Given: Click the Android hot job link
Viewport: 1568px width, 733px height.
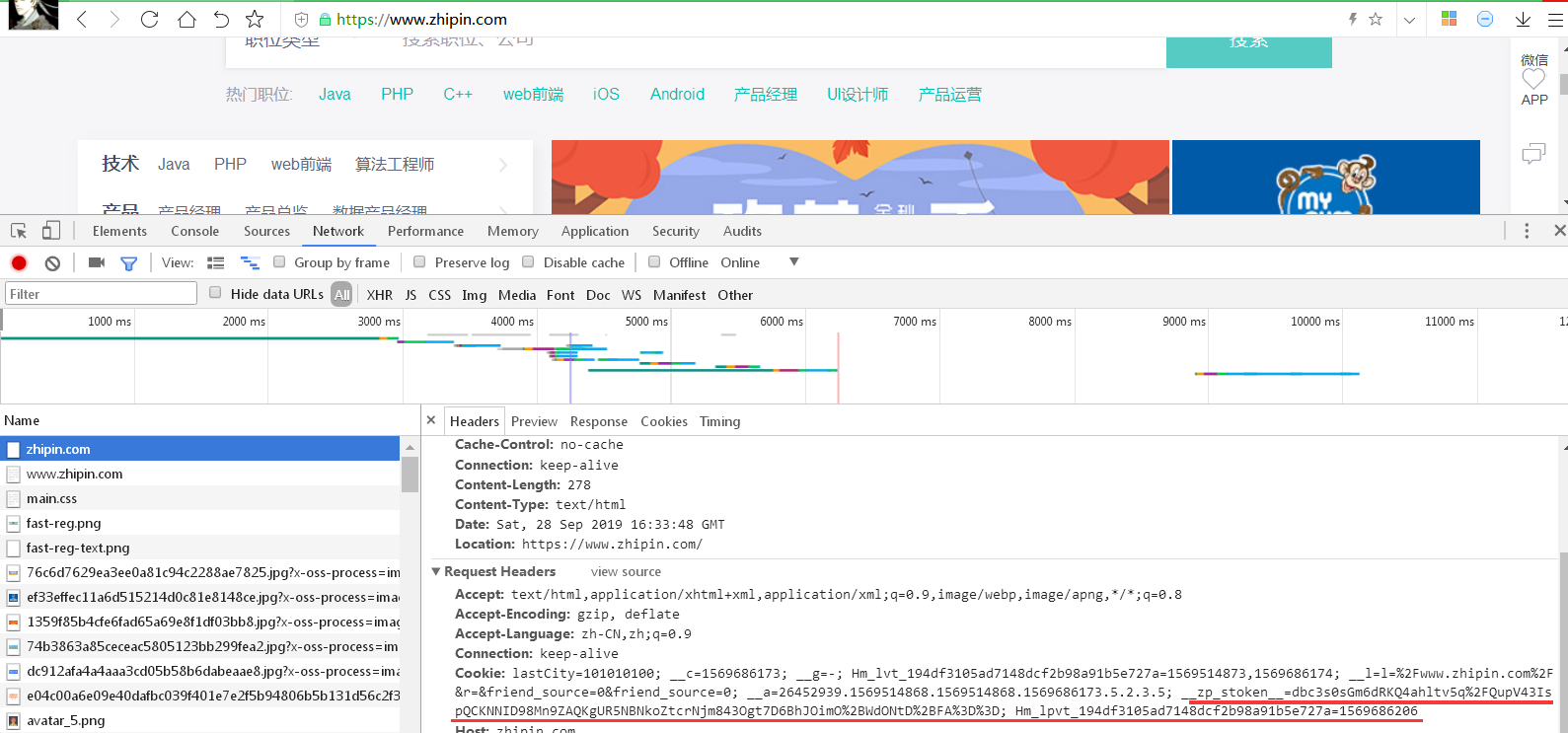Looking at the screenshot, I should tap(677, 94).
